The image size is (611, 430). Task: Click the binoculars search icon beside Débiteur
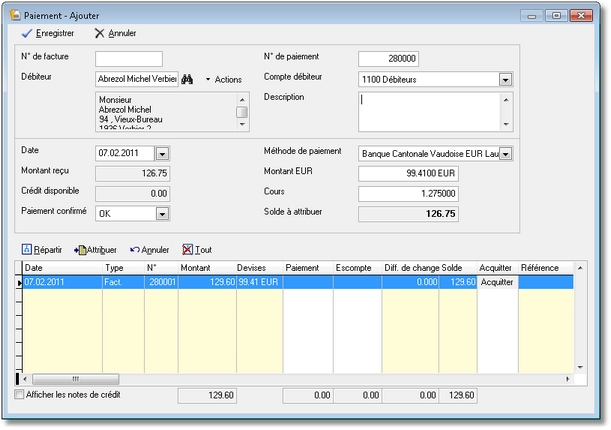(187, 79)
